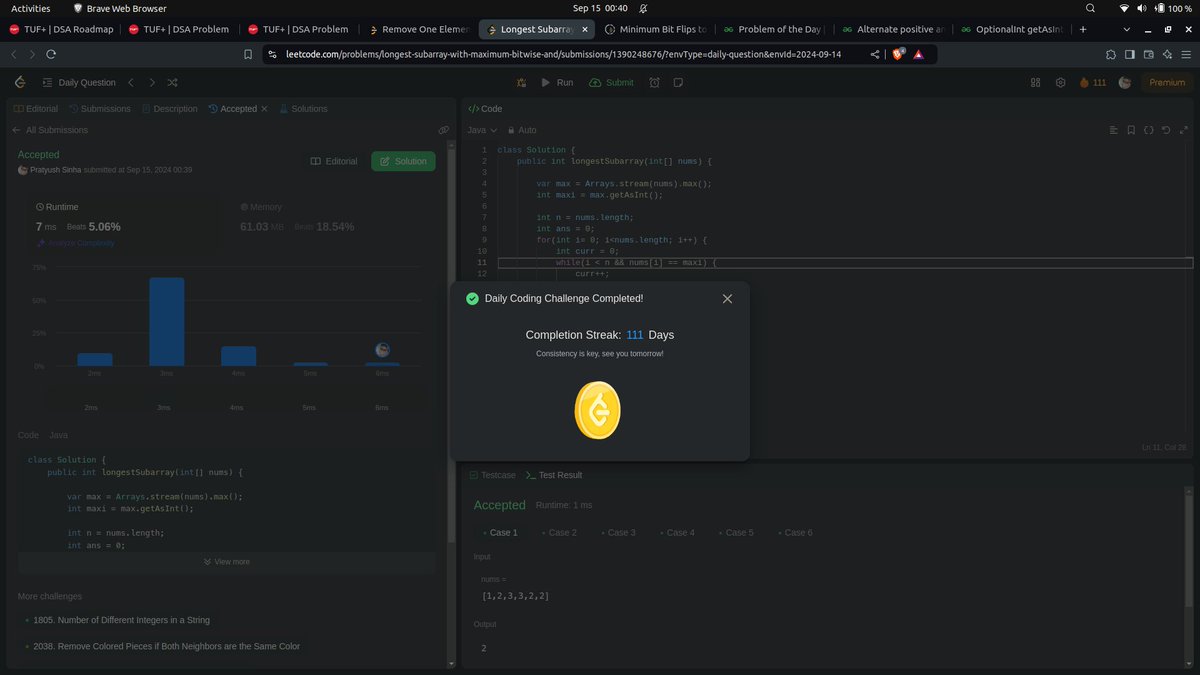Click the Premium button
Image resolution: width=1200 pixels, height=675 pixels.
[1166, 82]
